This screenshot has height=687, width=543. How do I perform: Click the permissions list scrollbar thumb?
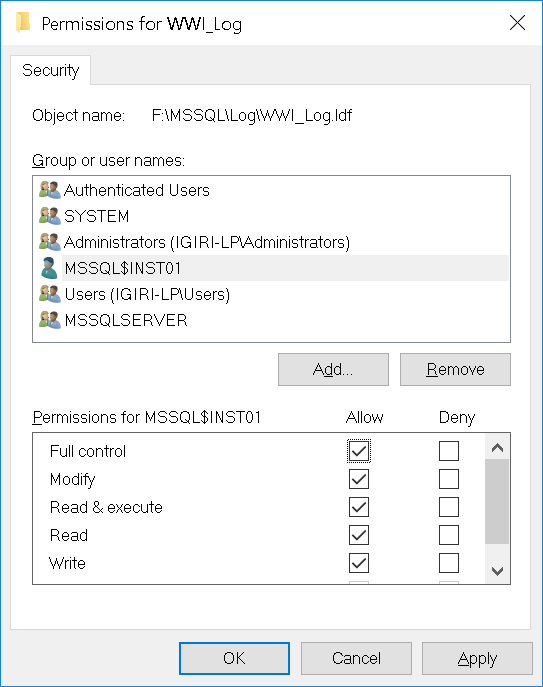tap(497, 502)
